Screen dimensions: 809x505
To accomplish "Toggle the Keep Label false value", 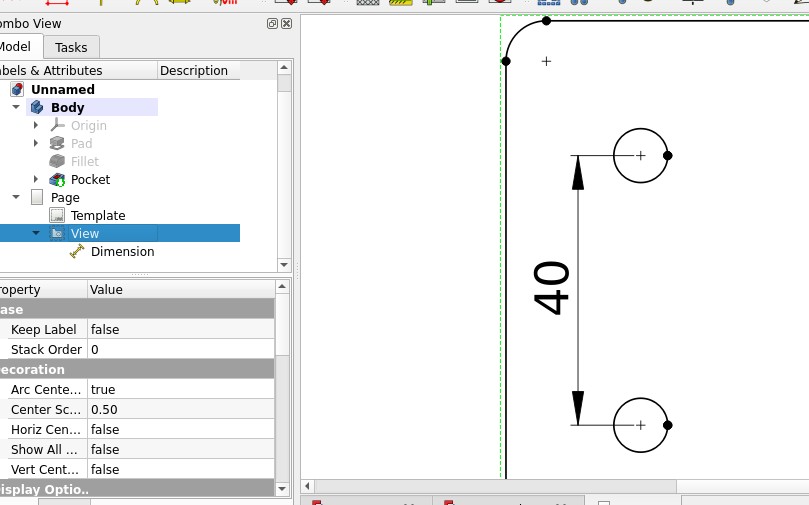I will pos(180,330).
